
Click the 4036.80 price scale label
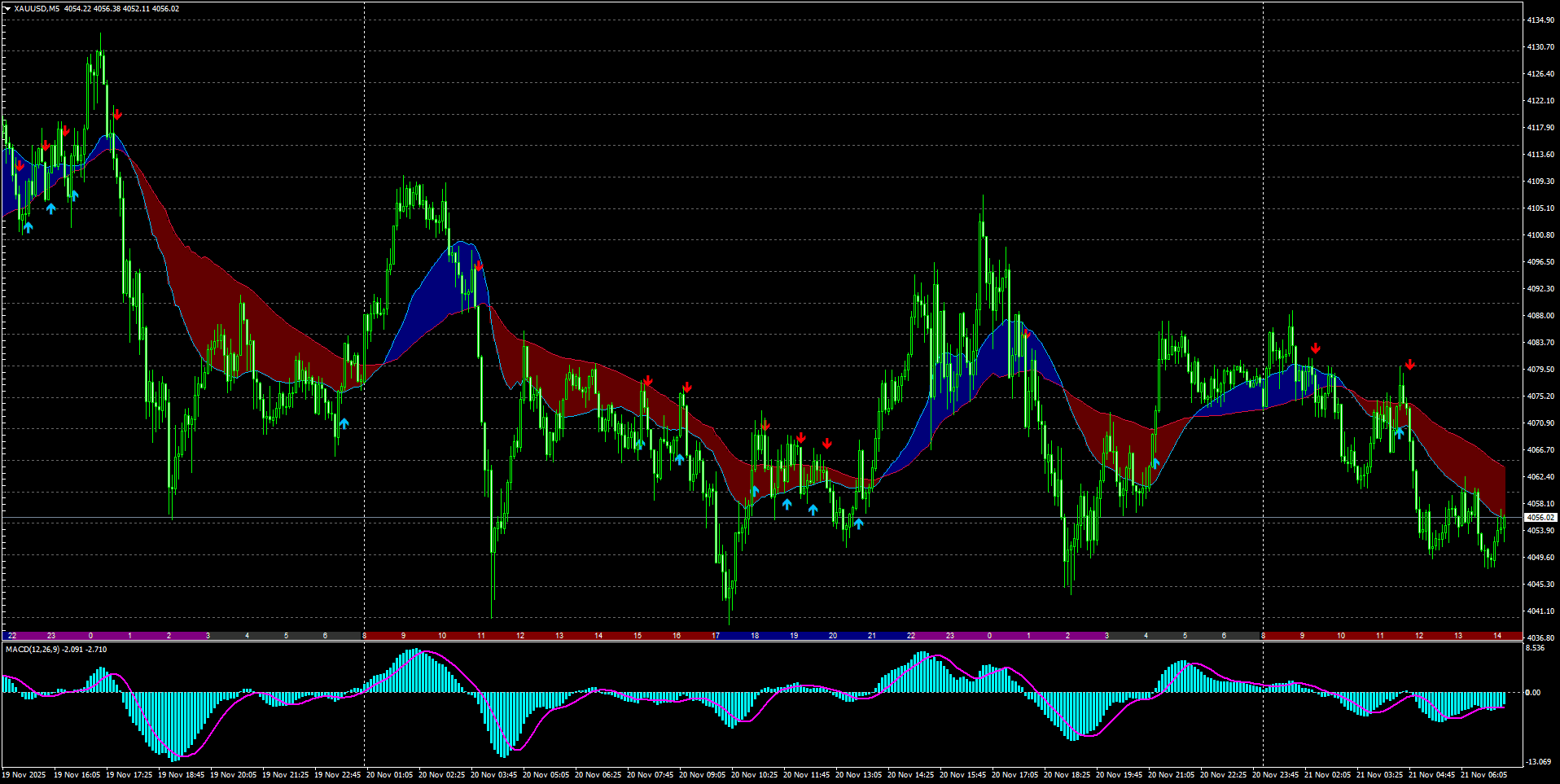pyautogui.click(x=1540, y=637)
